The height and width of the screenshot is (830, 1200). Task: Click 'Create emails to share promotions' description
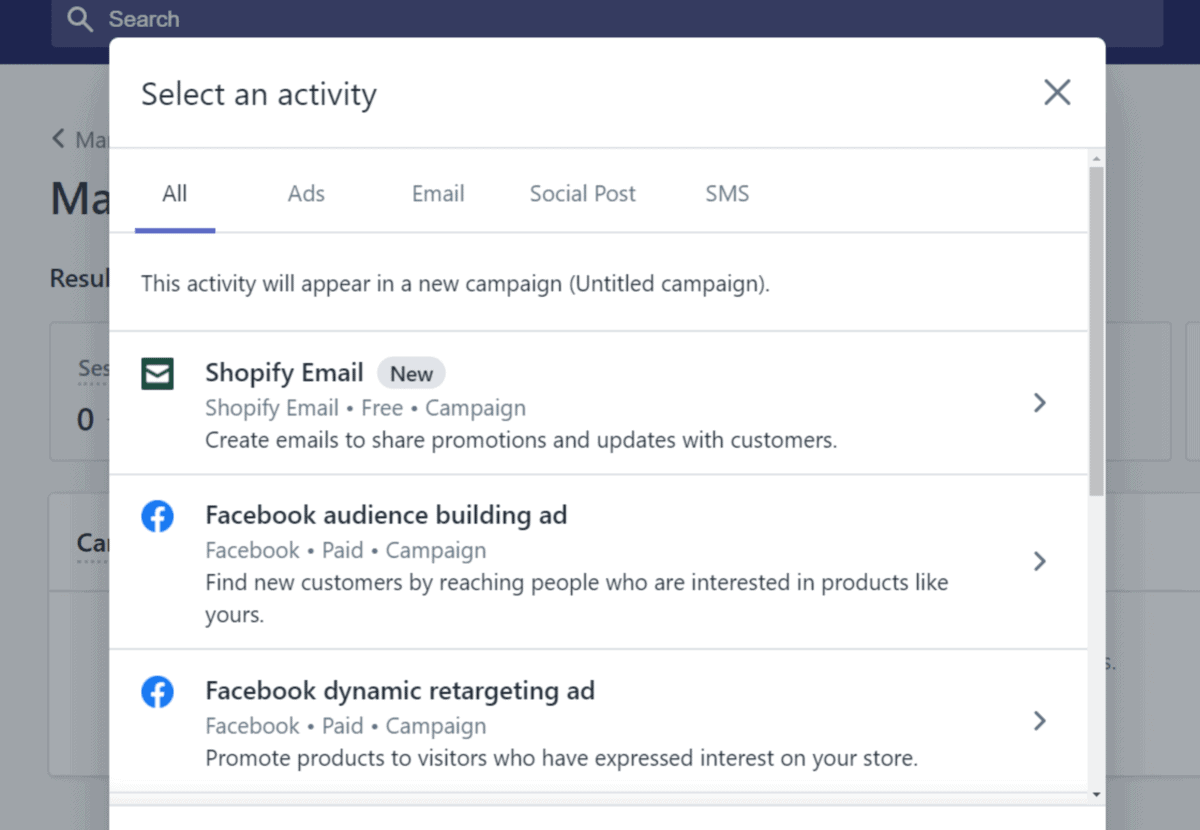point(521,440)
